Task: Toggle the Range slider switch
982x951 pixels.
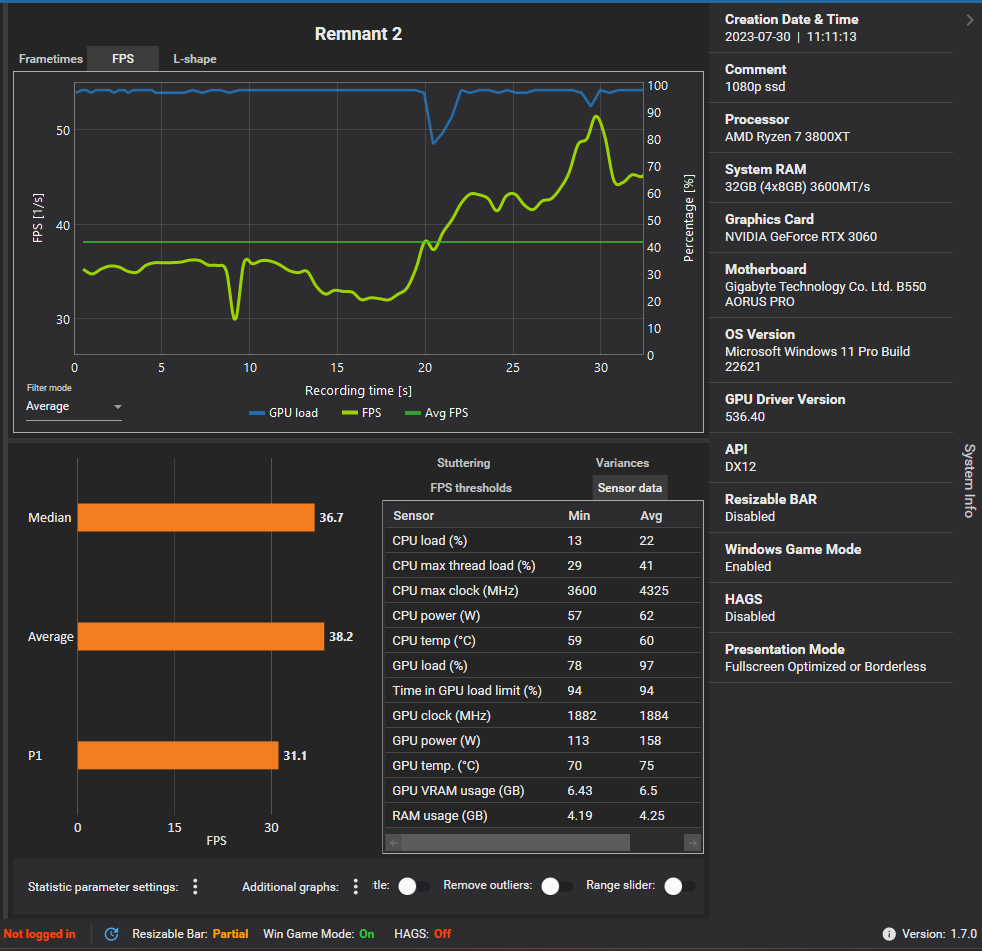Action: (x=679, y=886)
